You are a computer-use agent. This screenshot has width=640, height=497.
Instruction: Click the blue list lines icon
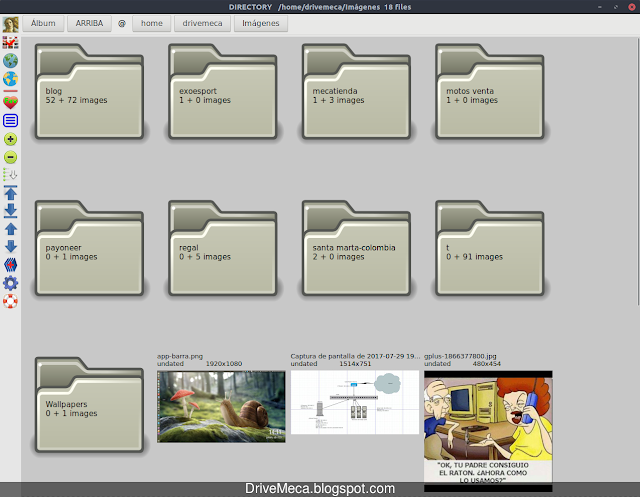[11, 121]
